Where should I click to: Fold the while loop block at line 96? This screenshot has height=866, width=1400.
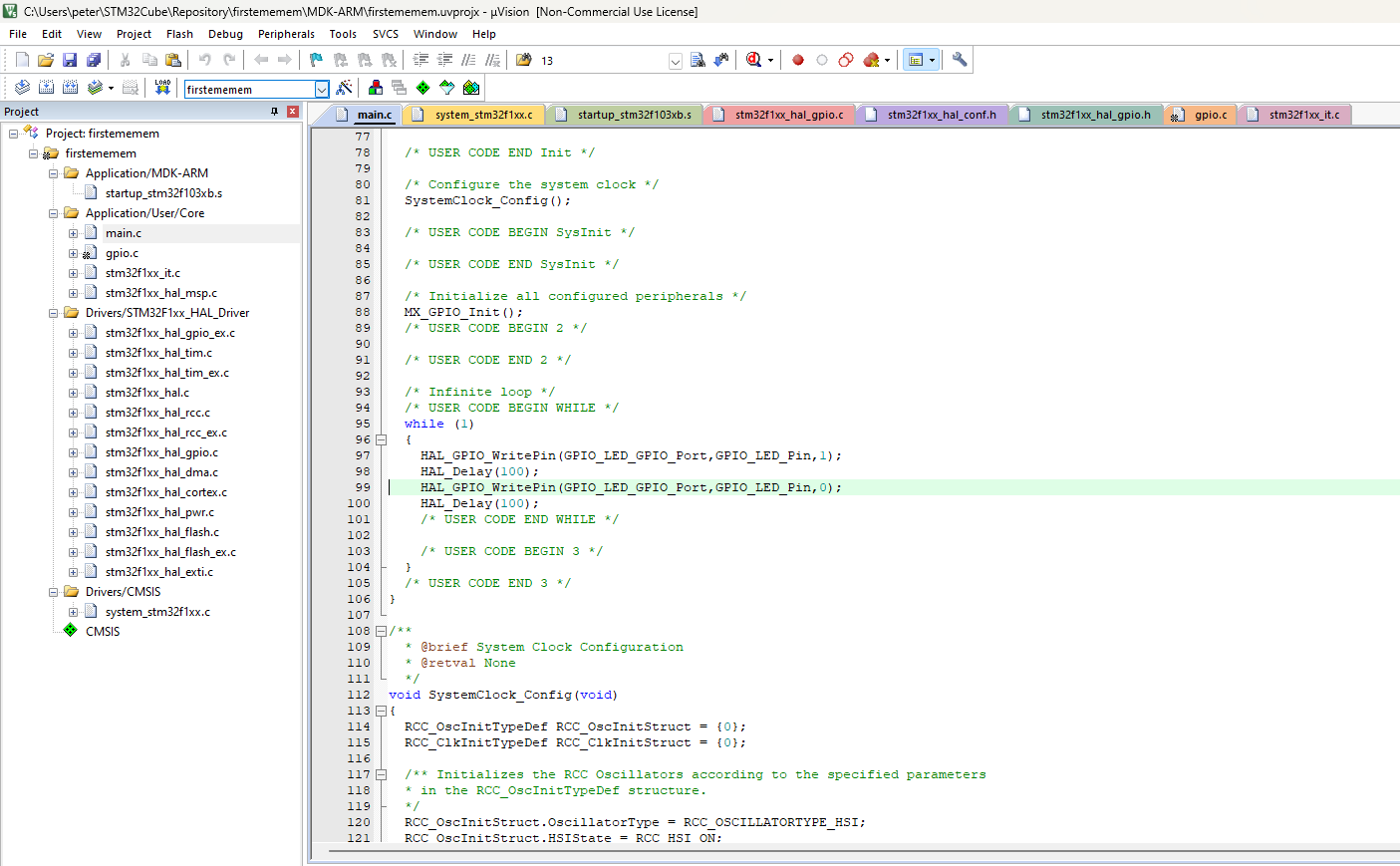pyautogui.click(x=381, y=439)
